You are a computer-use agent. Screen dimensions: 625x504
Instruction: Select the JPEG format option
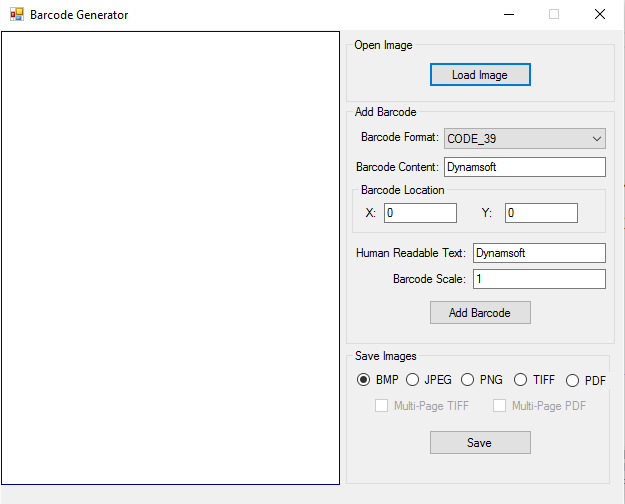point(413,380)
